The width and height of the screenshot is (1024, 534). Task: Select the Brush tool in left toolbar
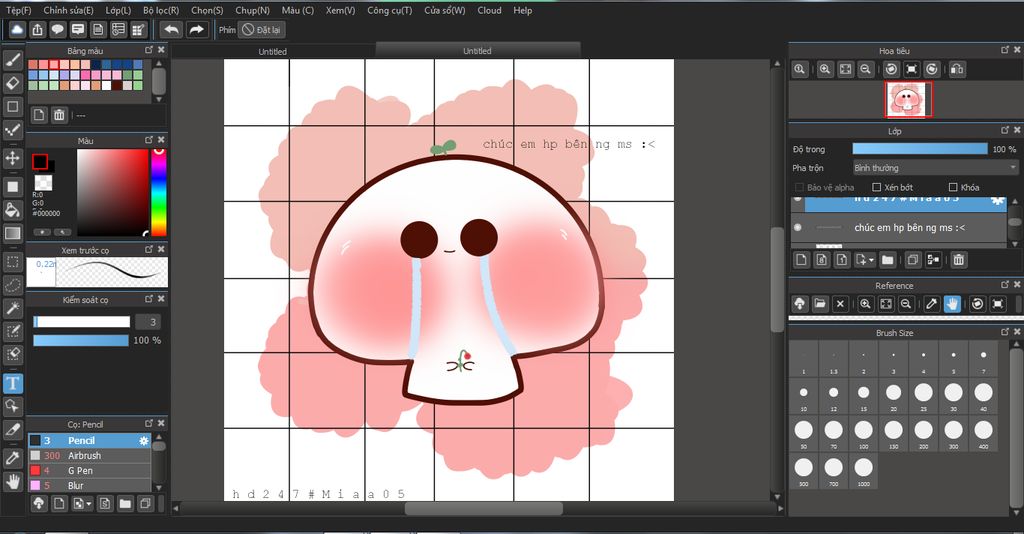point(12,60)
